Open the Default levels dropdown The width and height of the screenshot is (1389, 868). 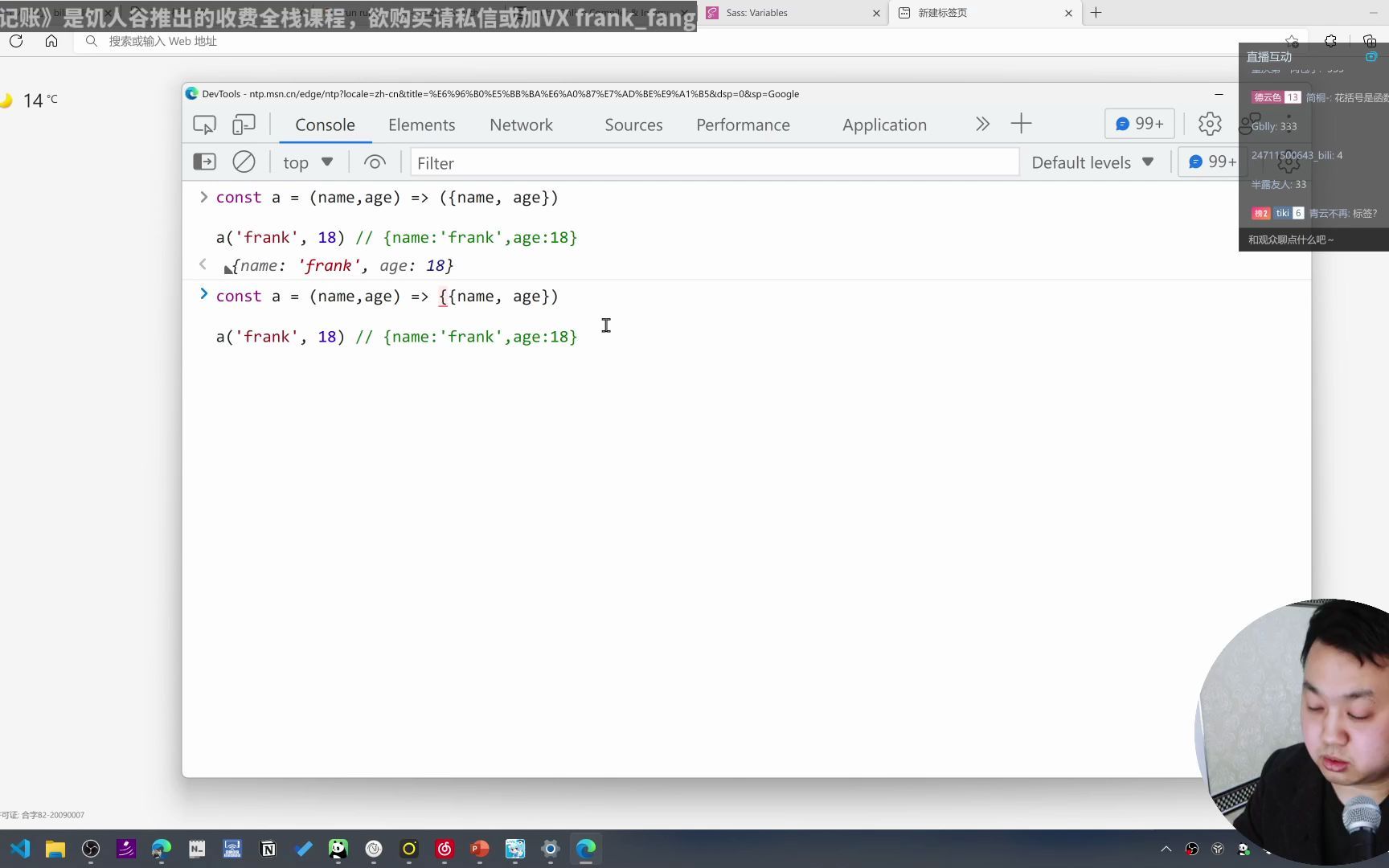[x=1092, y=162]
